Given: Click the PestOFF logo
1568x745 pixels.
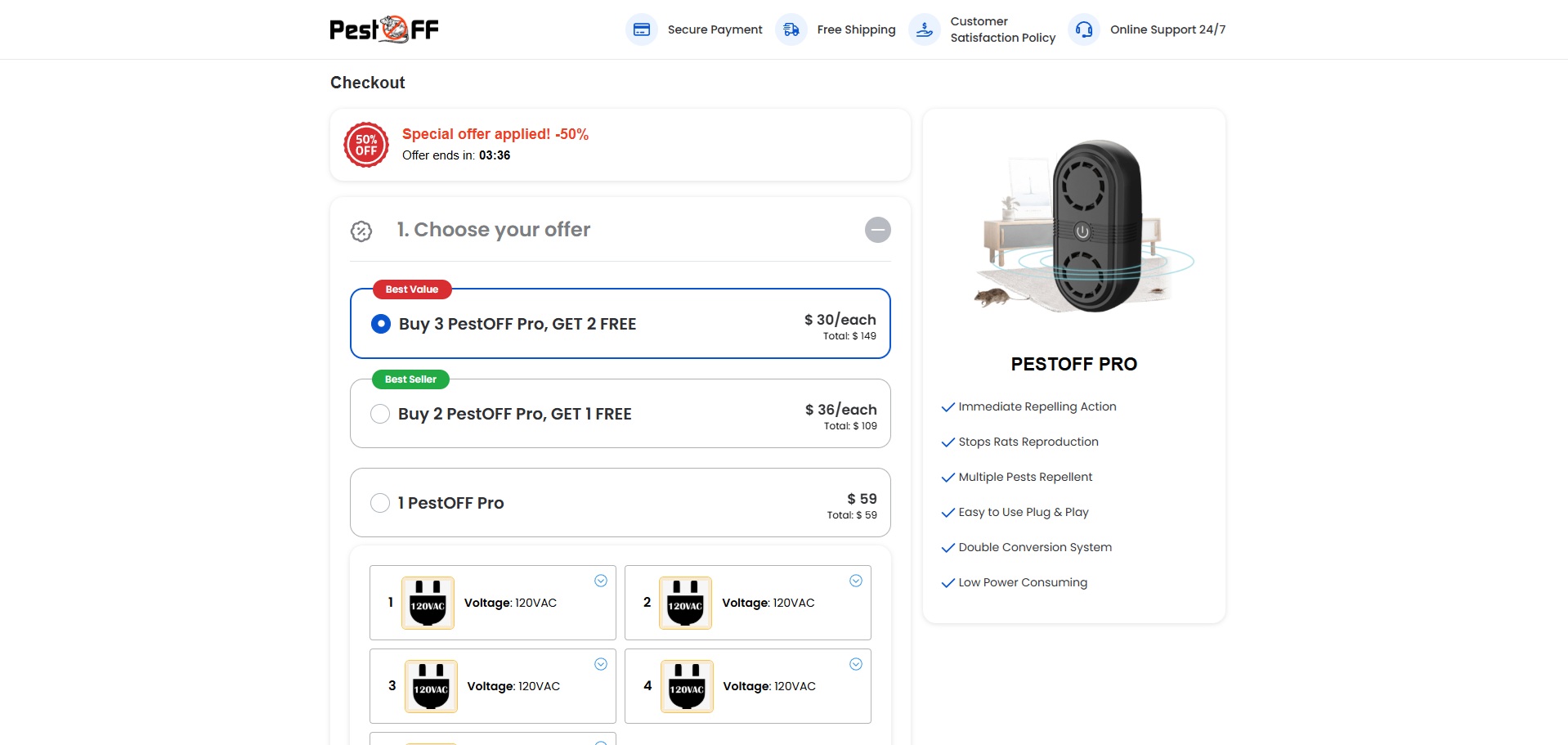Looking at the screenshot, I should (x=384, y=29).
